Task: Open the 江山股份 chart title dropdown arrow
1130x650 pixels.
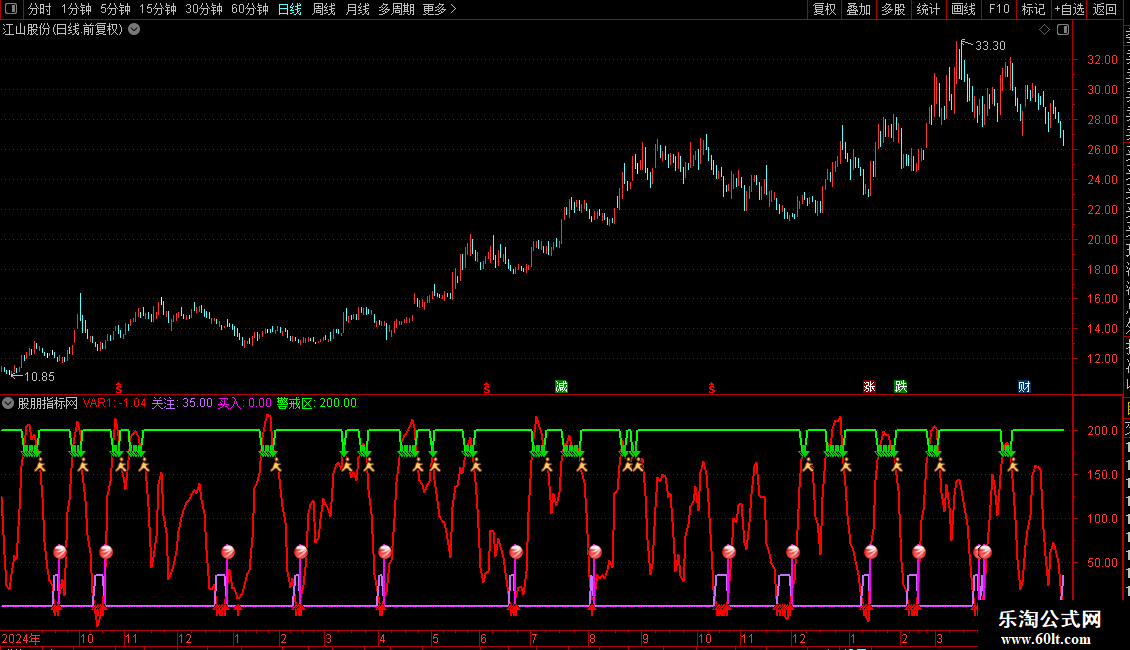Action: (134, 30)
